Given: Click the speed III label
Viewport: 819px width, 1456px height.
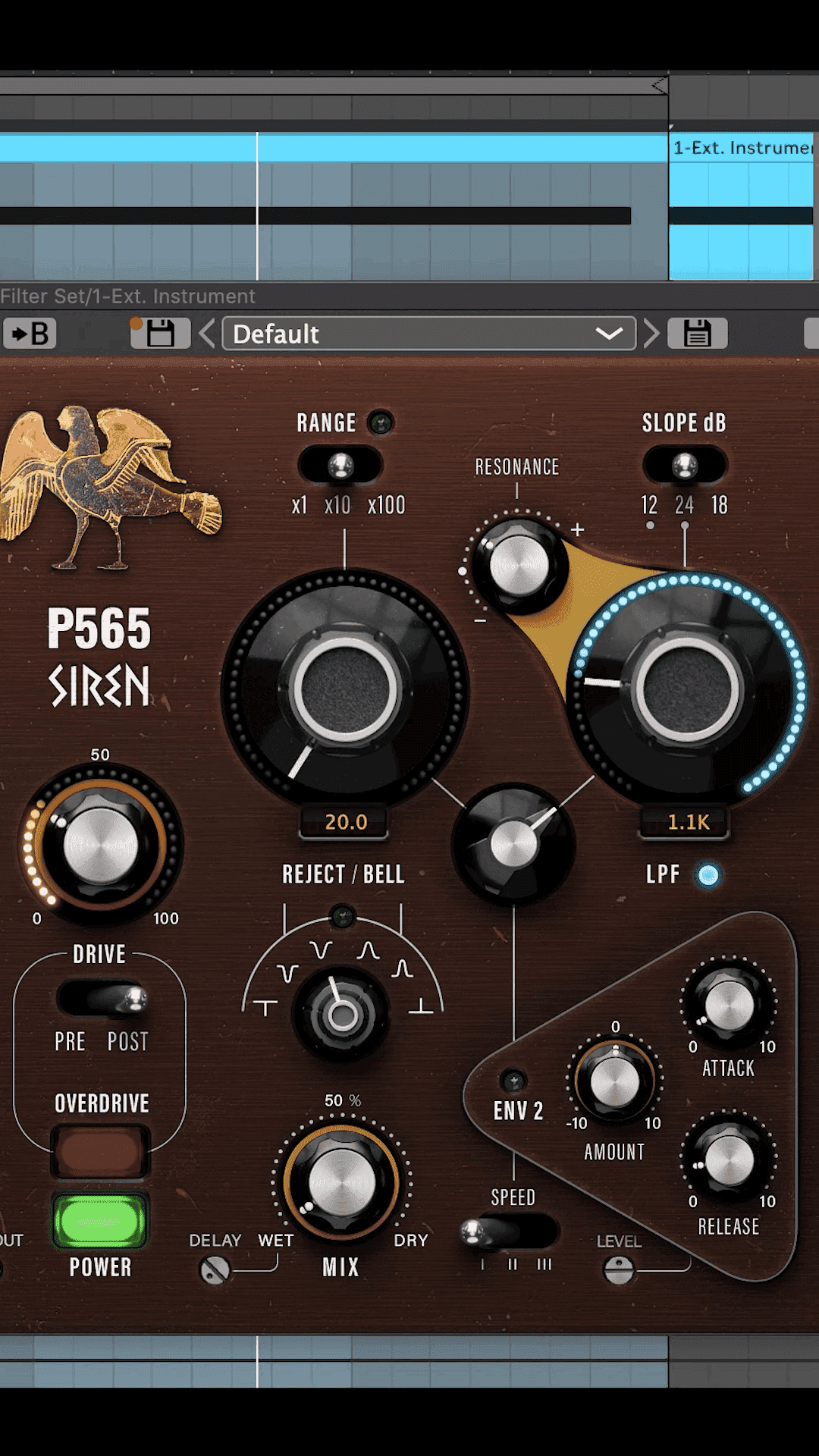Looking at the screenshot, I should click(544, 1264).
